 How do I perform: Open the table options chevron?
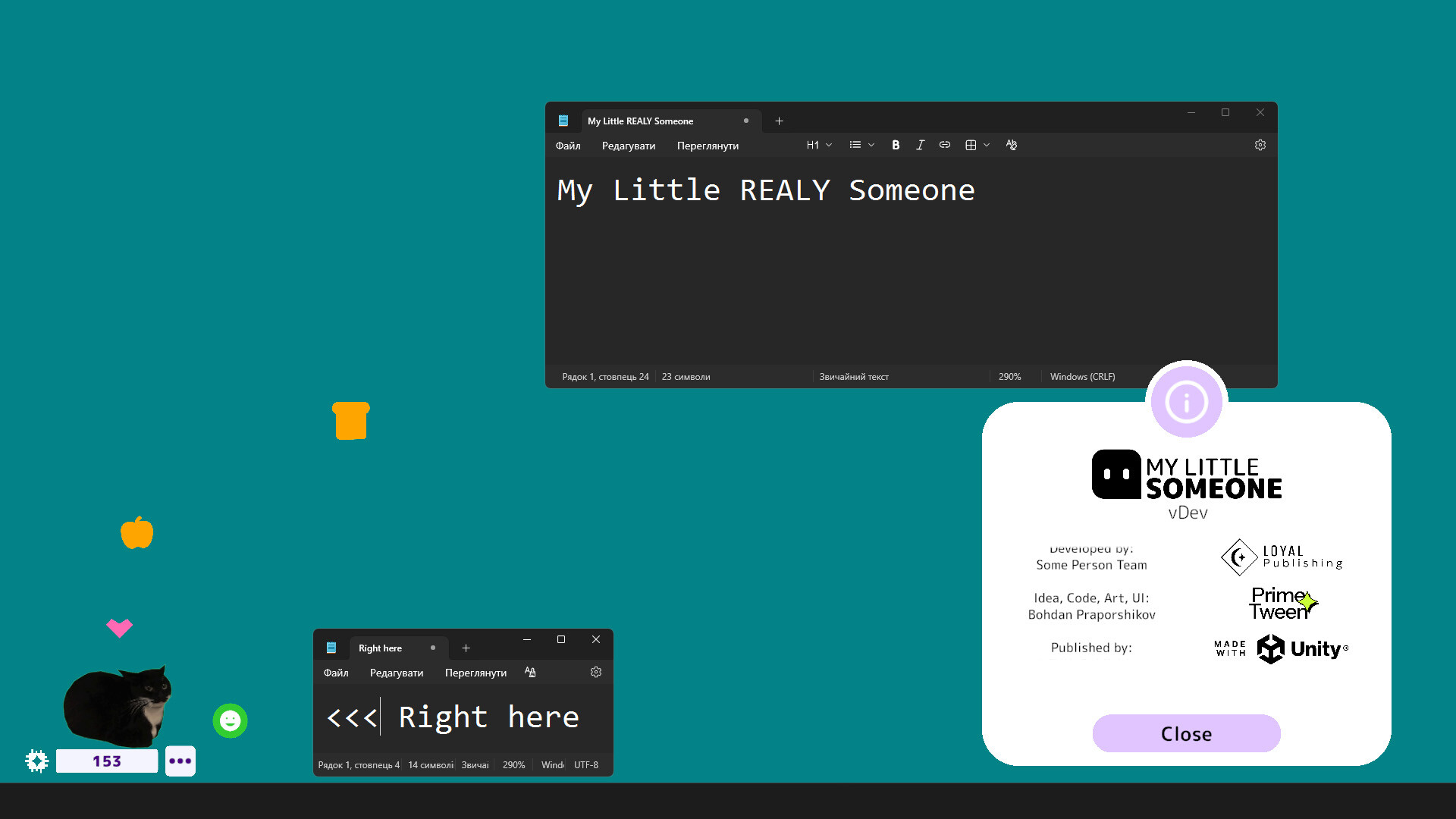coord(987,145)
